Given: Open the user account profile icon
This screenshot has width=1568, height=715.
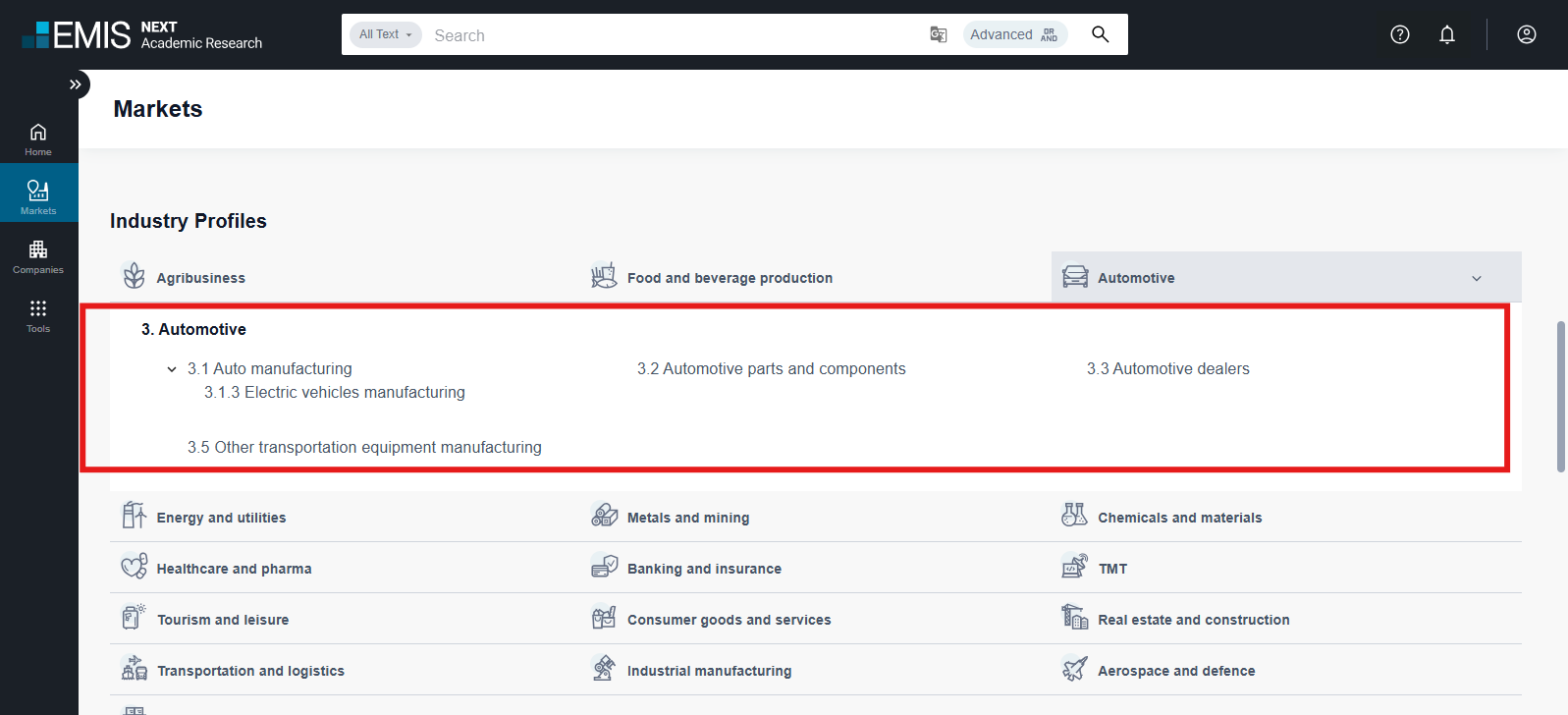Looking at the screenshot, I should point(1527,34).
